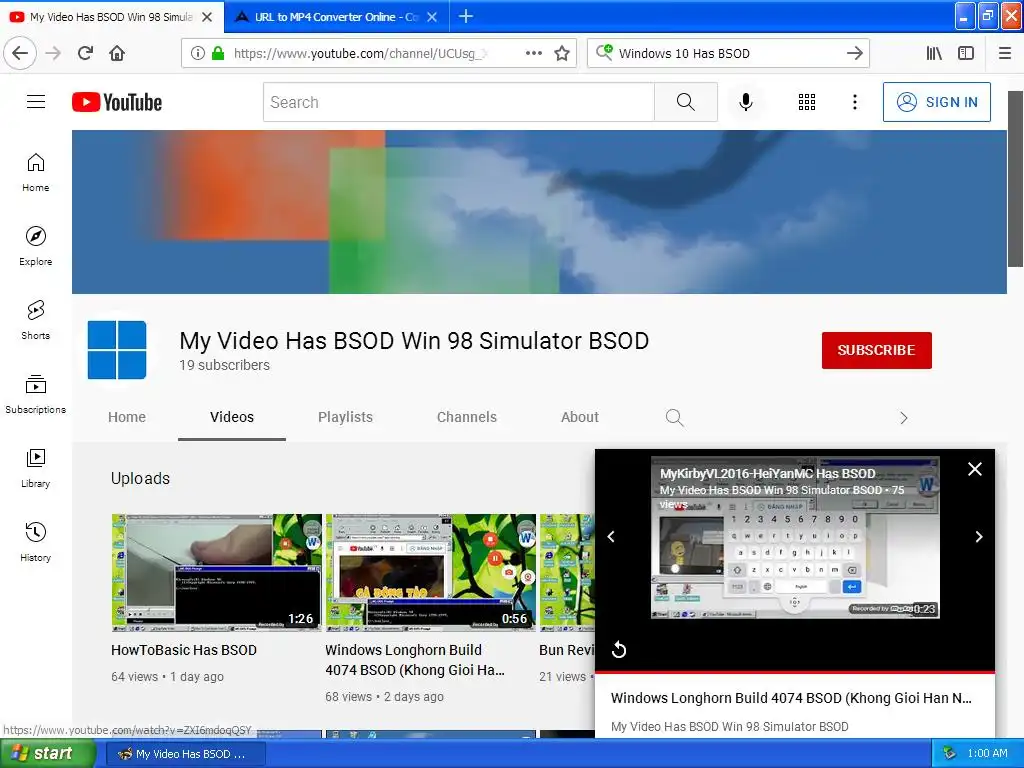Viewport: 1024px width, 768px height.
Task: Open Windows Longhorn Build 4074 BSOD title link
Action: coord(415,660)
